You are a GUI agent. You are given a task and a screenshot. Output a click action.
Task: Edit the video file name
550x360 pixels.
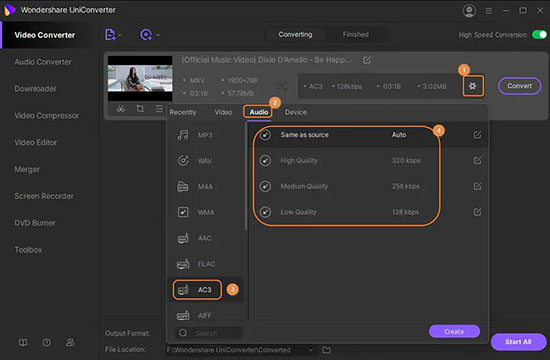tap(367, 60)
